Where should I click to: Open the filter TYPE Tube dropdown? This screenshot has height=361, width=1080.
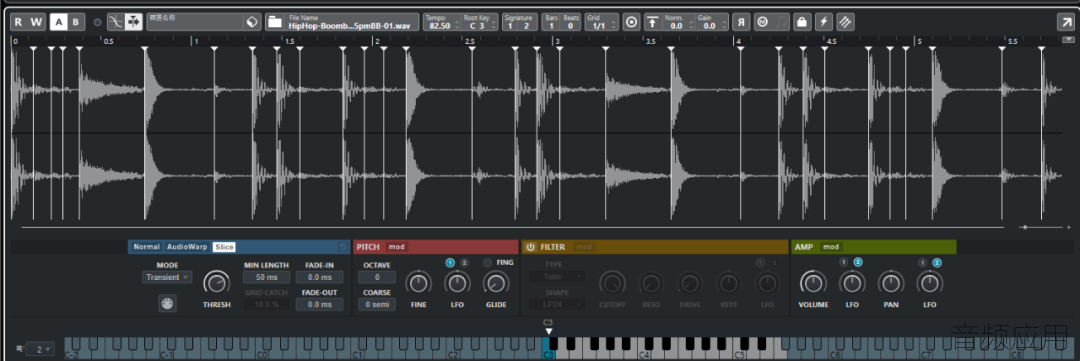[x=557, y=277]
